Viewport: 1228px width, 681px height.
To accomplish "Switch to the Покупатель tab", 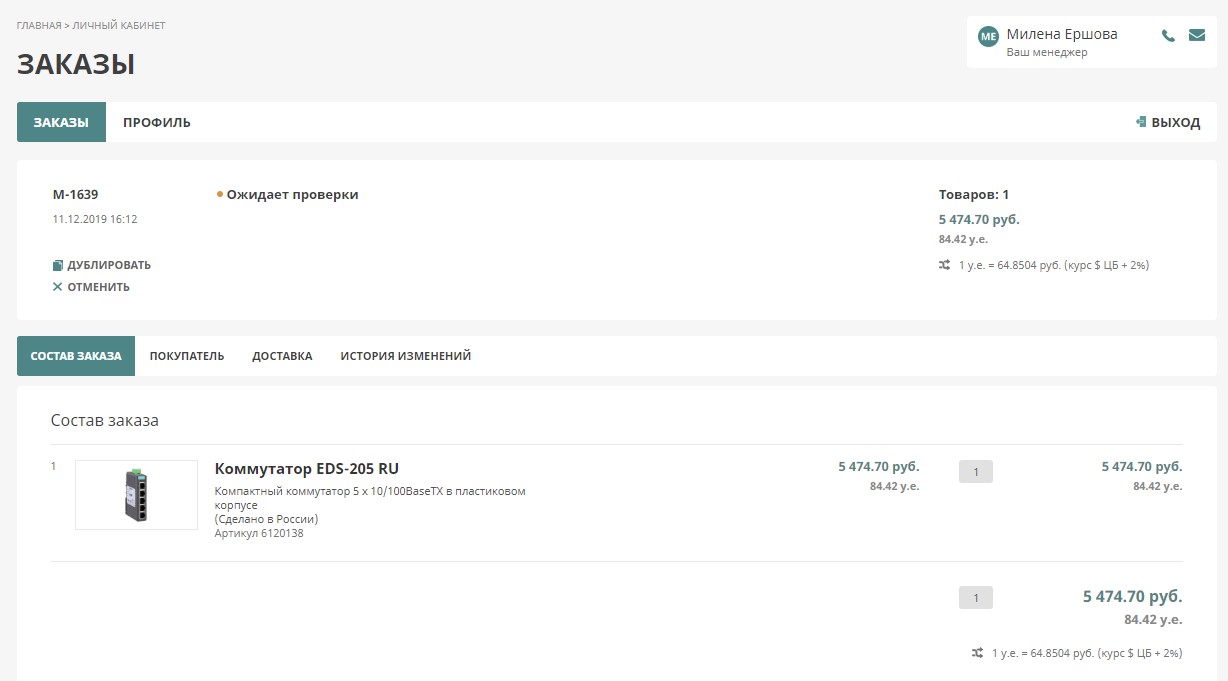I will [187, 356].
